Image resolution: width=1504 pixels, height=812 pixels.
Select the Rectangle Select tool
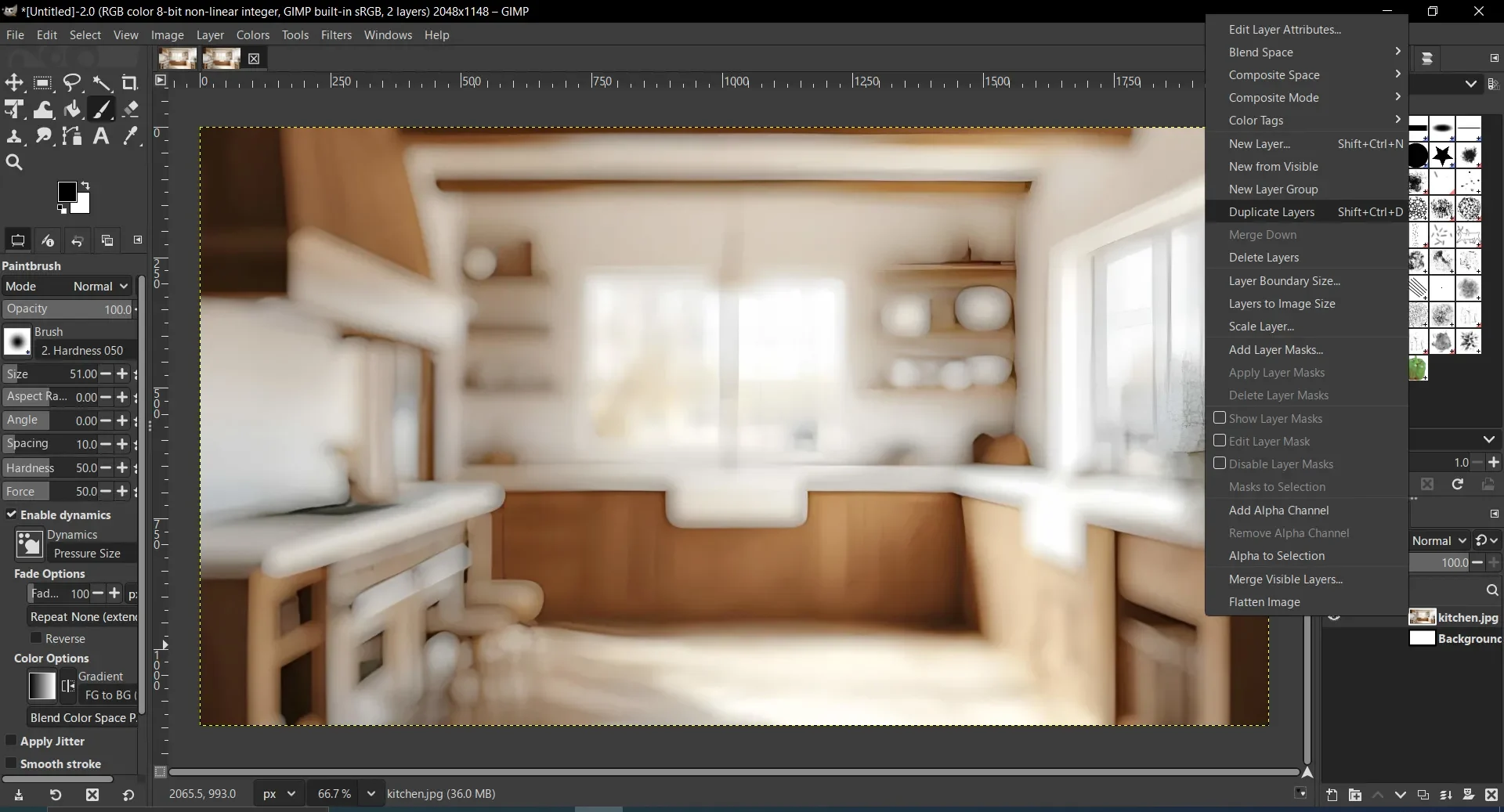(x=43, y=82)
